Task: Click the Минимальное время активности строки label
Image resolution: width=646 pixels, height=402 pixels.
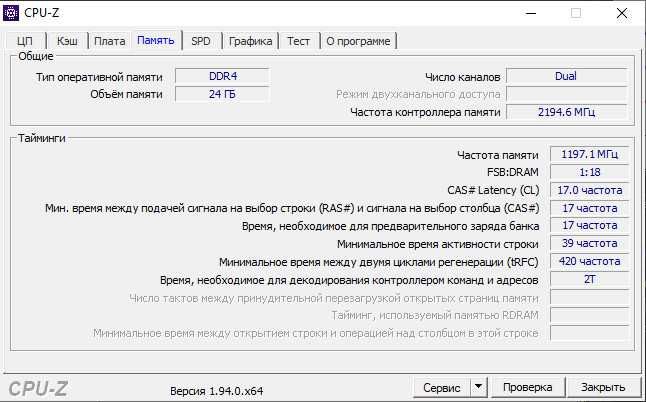Action: click(438, 244)
